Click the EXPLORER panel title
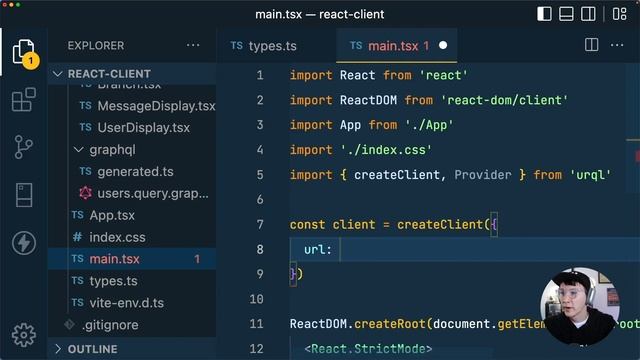The image size is (640, 360). pyautogui.click(x=96, y=45)
